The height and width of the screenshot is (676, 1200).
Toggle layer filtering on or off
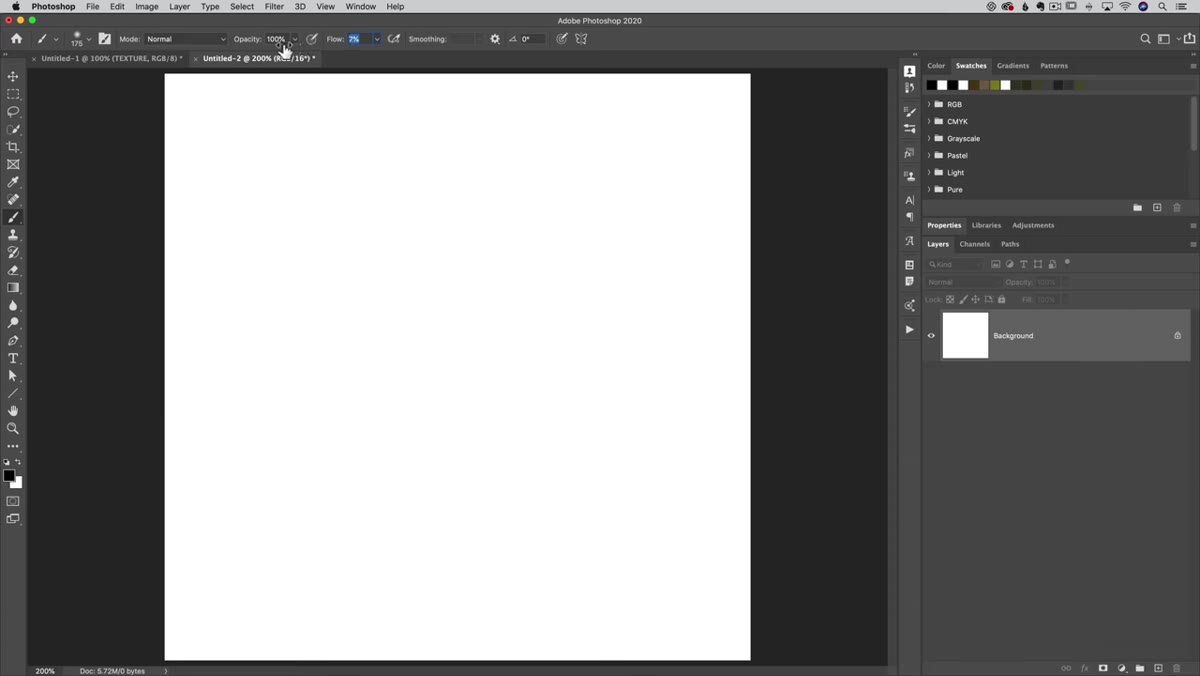click(1067, 262)
